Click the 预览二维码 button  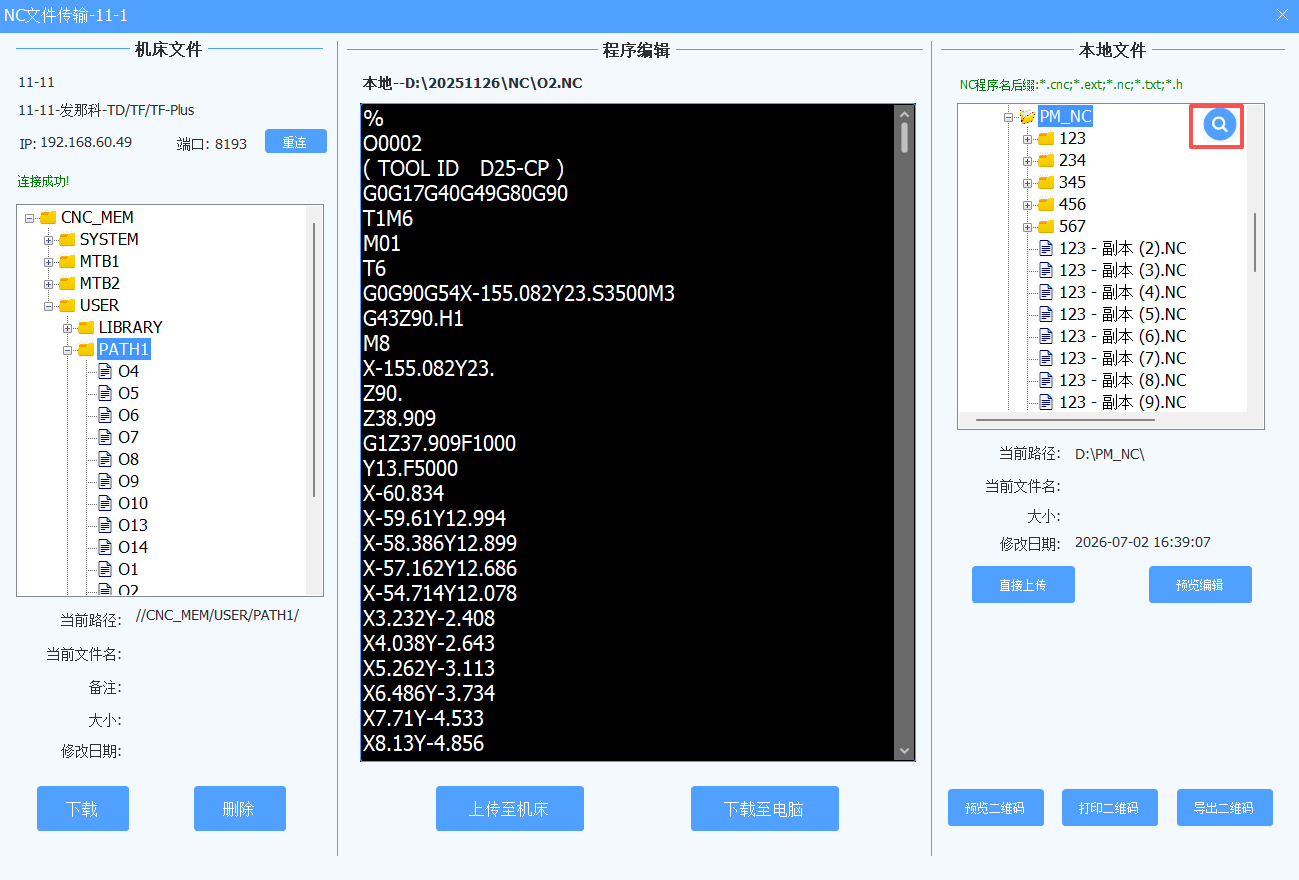click(x=995, y=807)
